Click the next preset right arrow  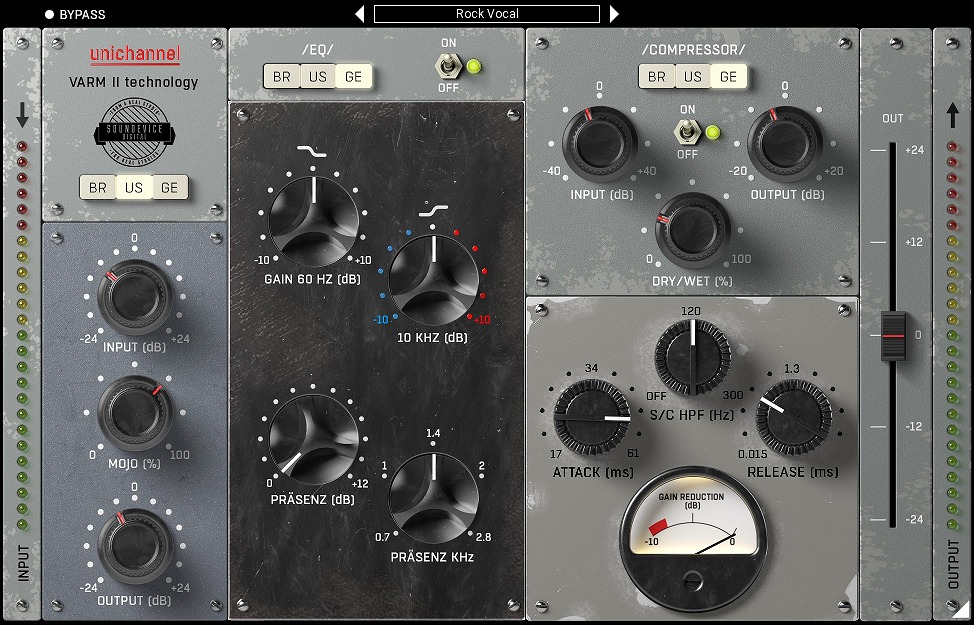pyautogui.click(x=614, y=14)
